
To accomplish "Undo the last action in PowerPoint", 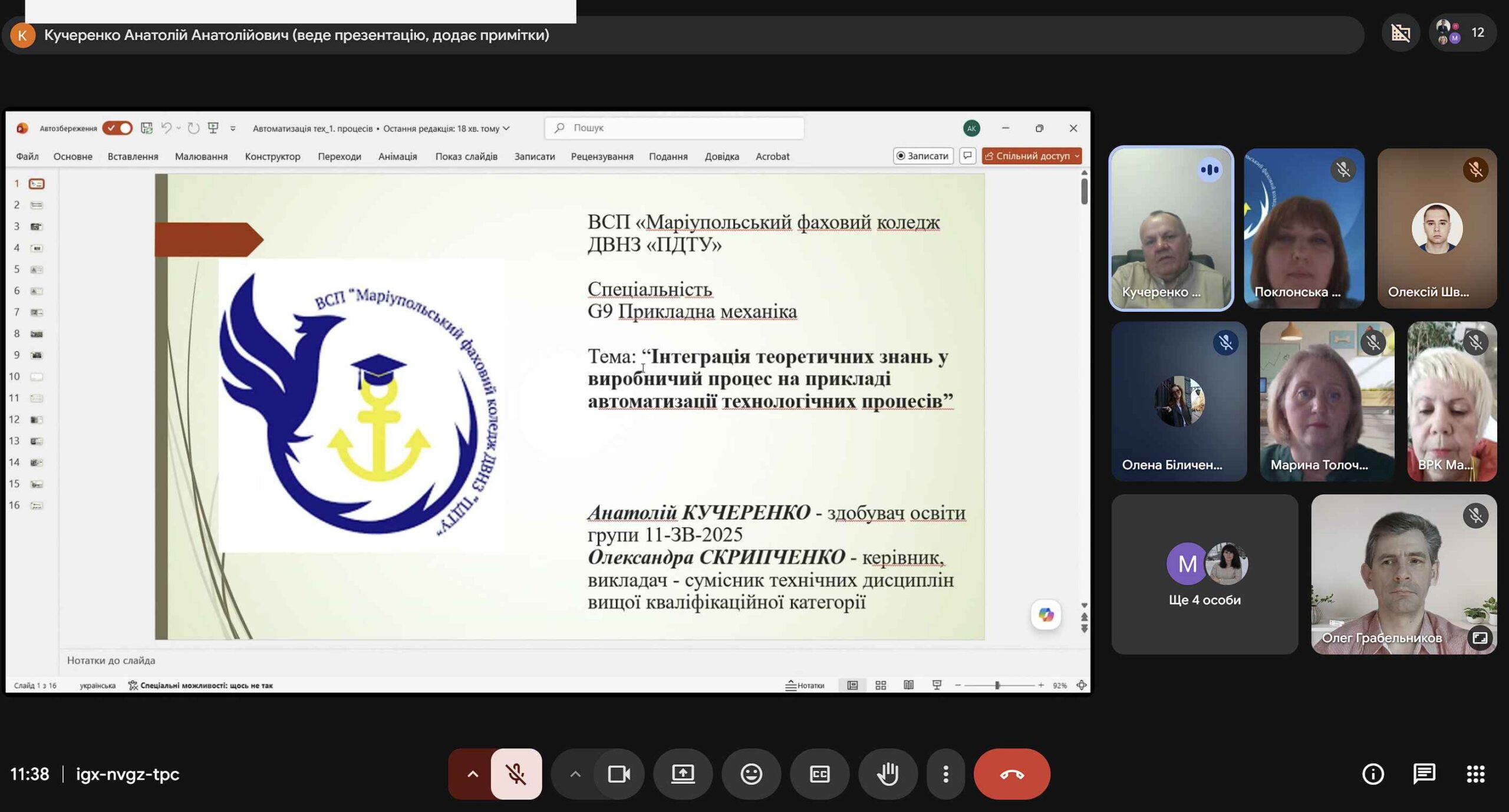I will click(166, 128).
